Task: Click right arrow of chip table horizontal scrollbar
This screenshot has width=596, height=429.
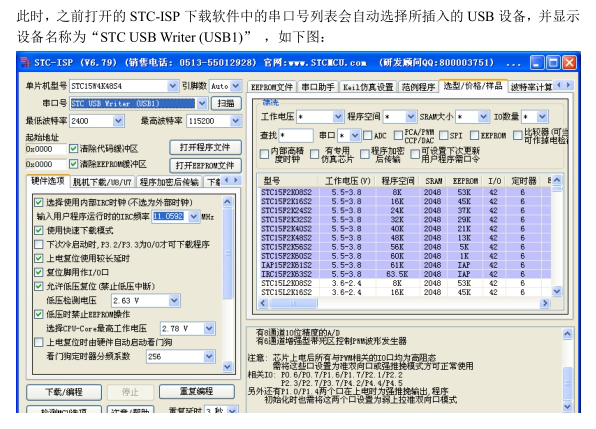Action: pos(545,303)
